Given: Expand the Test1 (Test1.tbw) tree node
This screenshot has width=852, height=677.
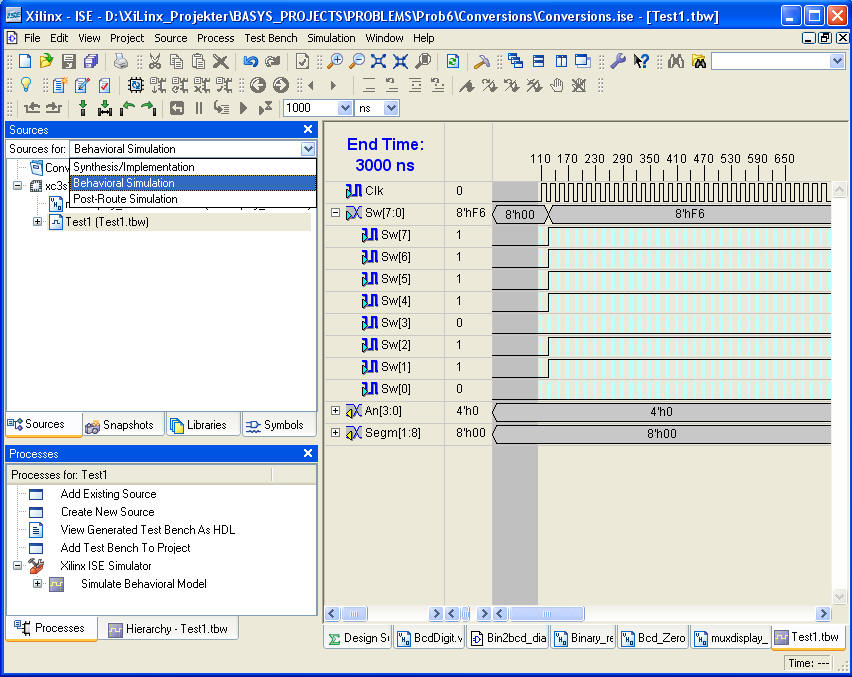Looking at the screenshot, I should [x=37, y=221].
